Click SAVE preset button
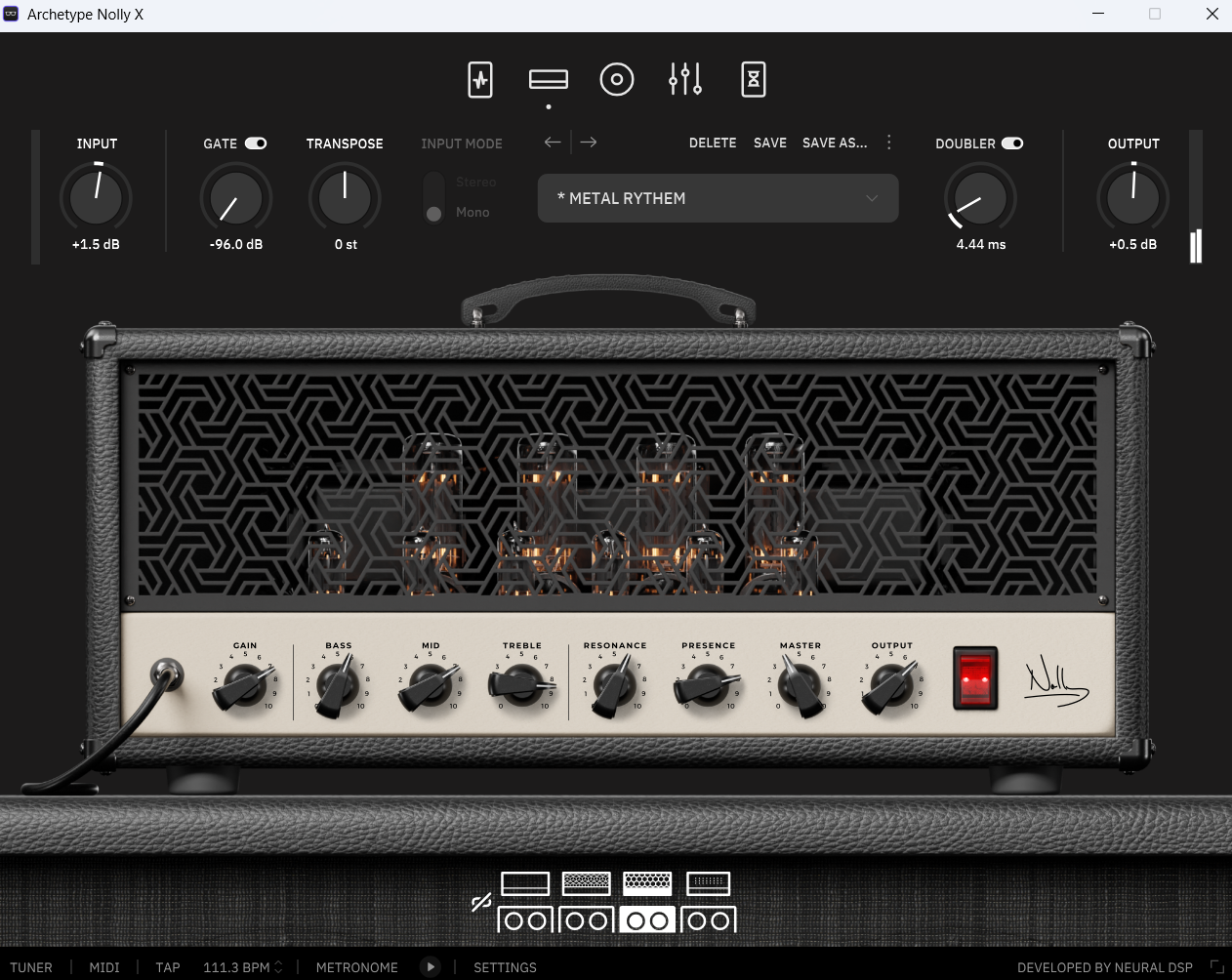Image resolution: width=1232 pixels, height=980 pixels. coord(770,143)
